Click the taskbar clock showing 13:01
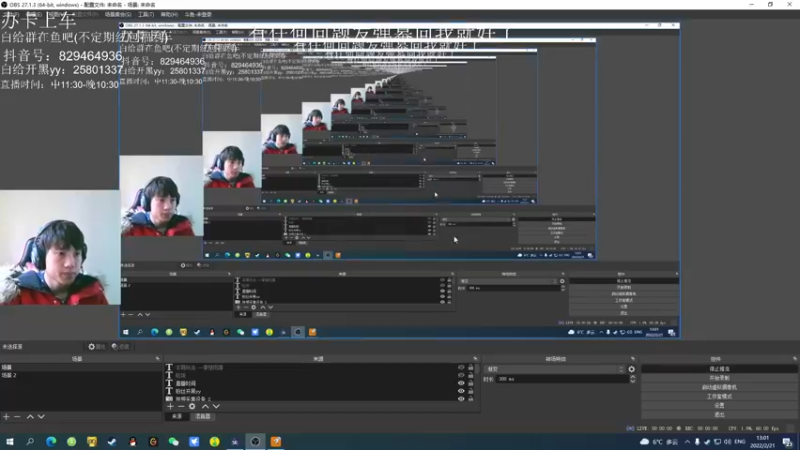The image size is (800, 450). 762,442
